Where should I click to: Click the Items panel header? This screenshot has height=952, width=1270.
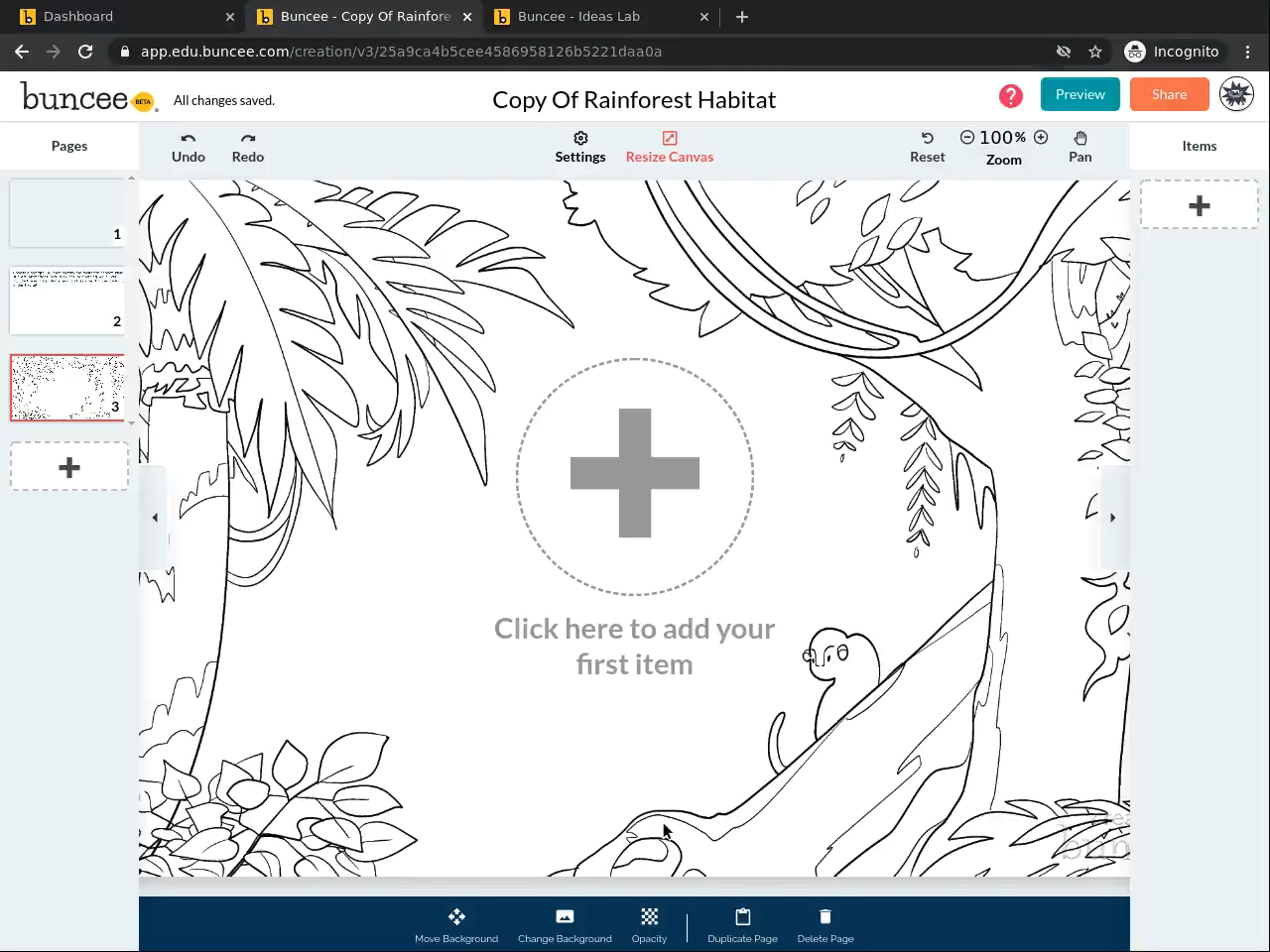tap(1200, 146)
